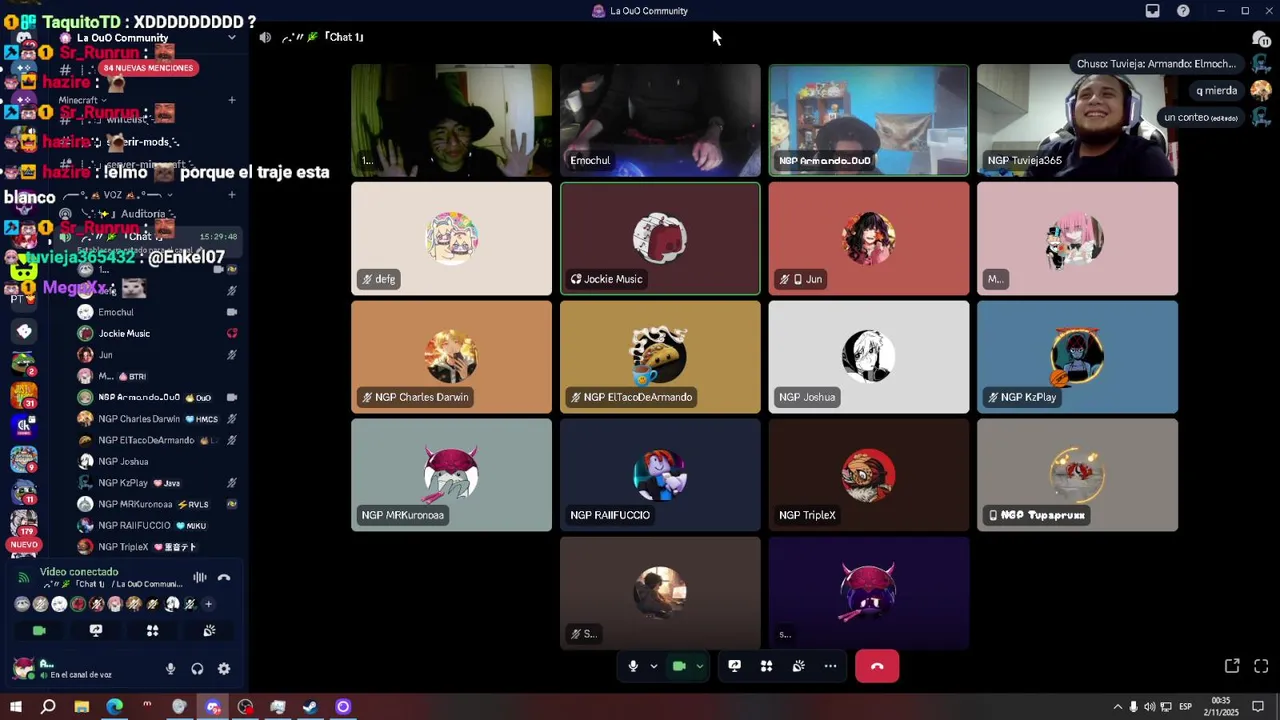Screen dimensions: 1280x720
Task: Focus the NGP KzPlay tile
Action: tap(1077, 357)
